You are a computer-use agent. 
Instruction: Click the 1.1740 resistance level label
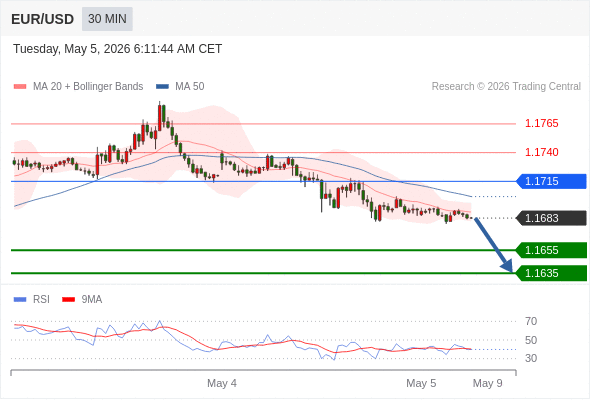pyautogui.click(x=541, y=152)
